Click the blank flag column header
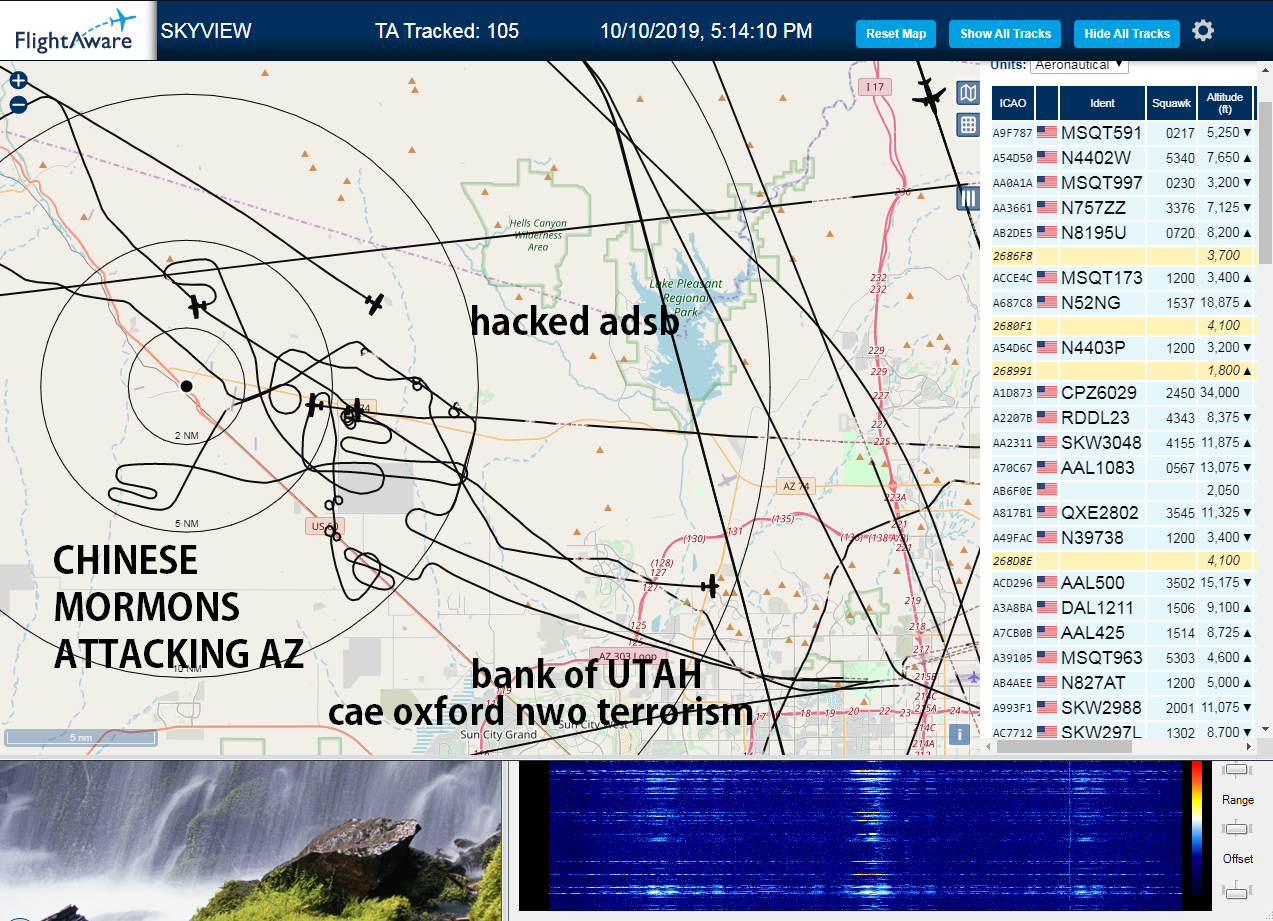This screenshot has height=921, width=1273. (x=1047, y=103)
